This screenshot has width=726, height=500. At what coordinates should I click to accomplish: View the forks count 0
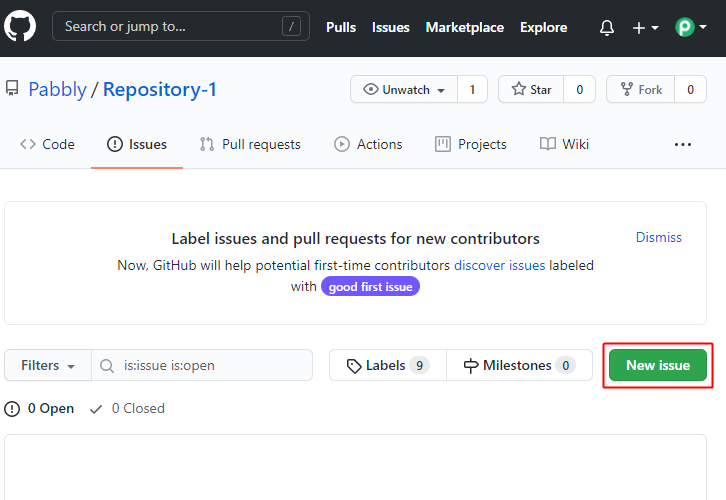tap(690, 89)
